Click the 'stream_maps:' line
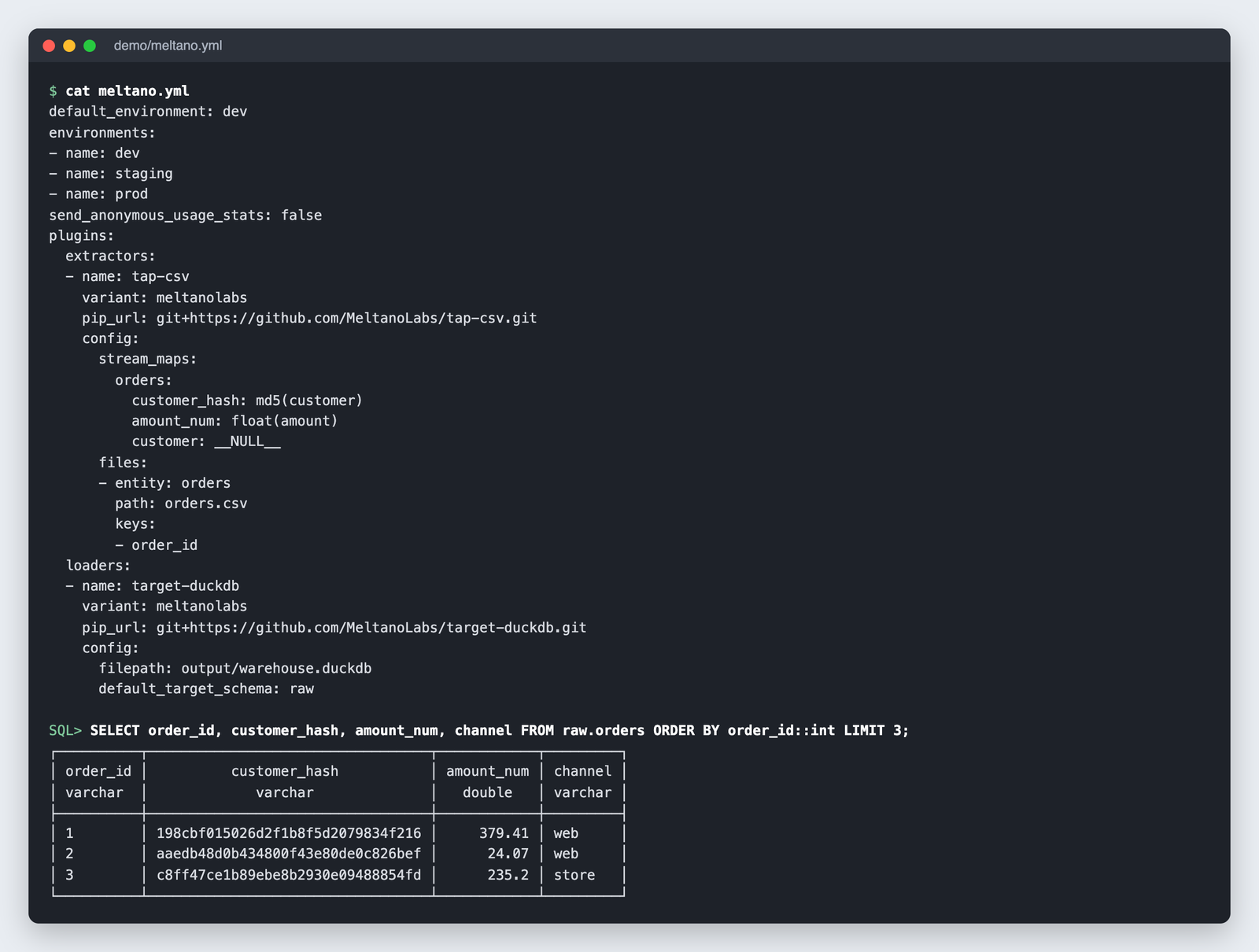The height and width of the screenshot is (952, 1259). click(148, 360)
